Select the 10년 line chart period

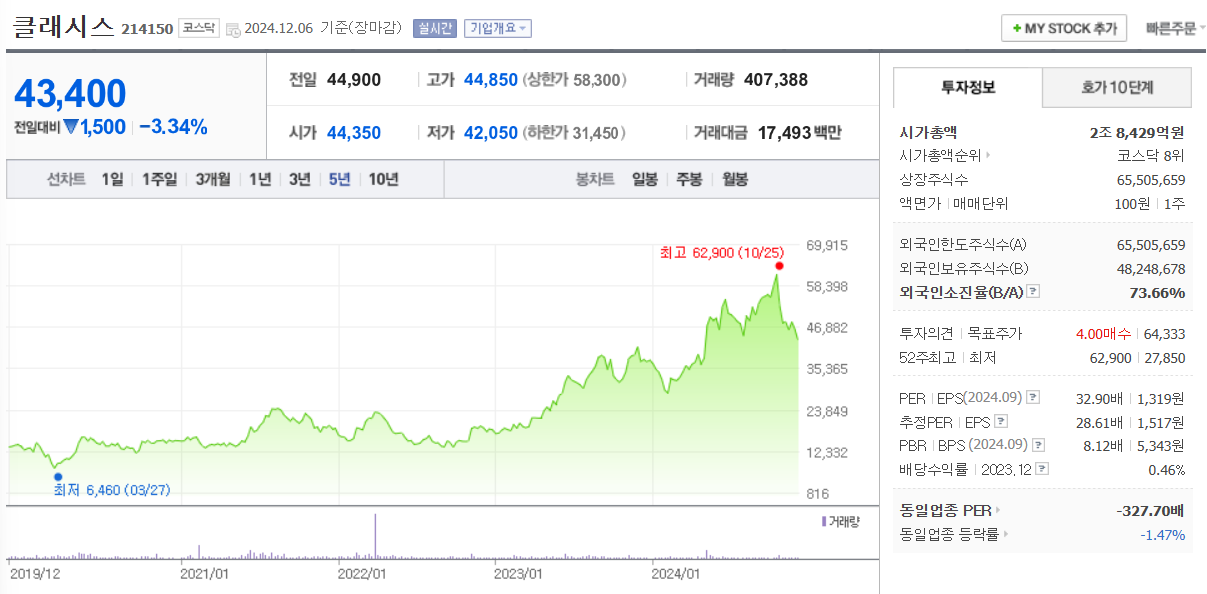point(384,179)
